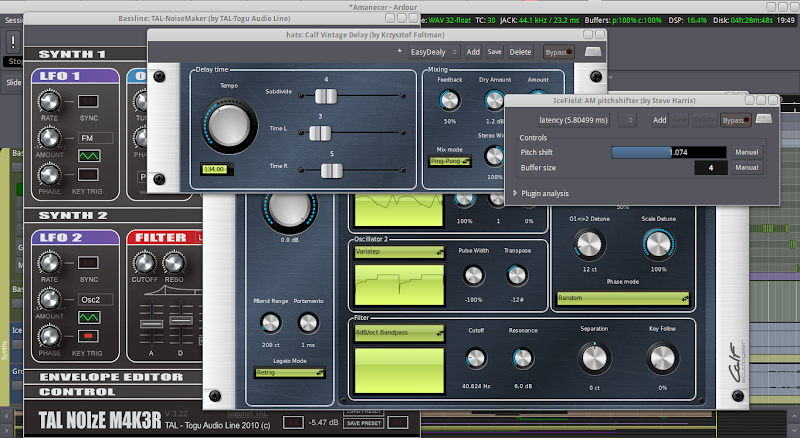Click the filter Separation knob
This screenshot has width=800, height=438.
point(594,358)
